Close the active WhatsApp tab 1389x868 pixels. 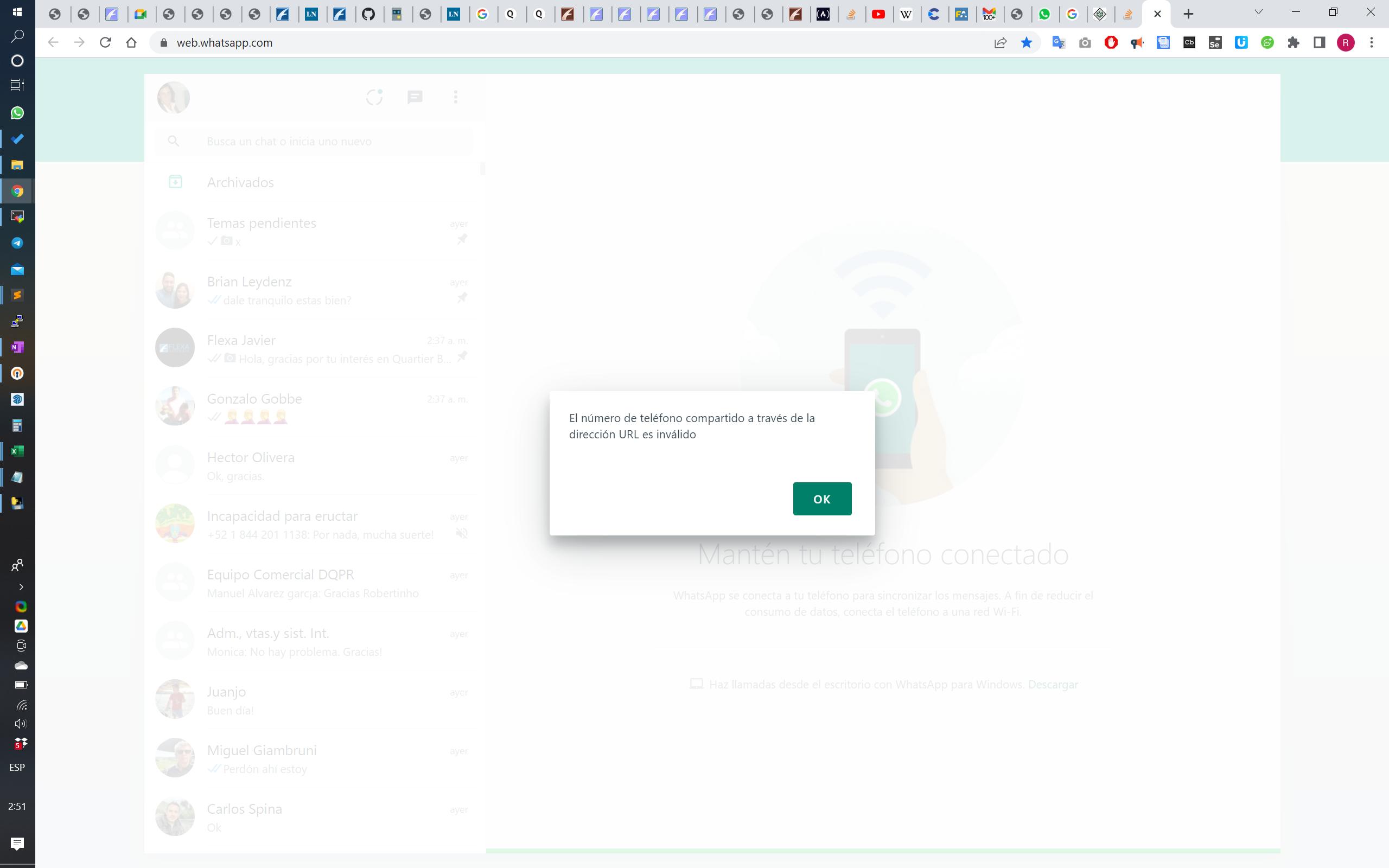coord(1157,14)
